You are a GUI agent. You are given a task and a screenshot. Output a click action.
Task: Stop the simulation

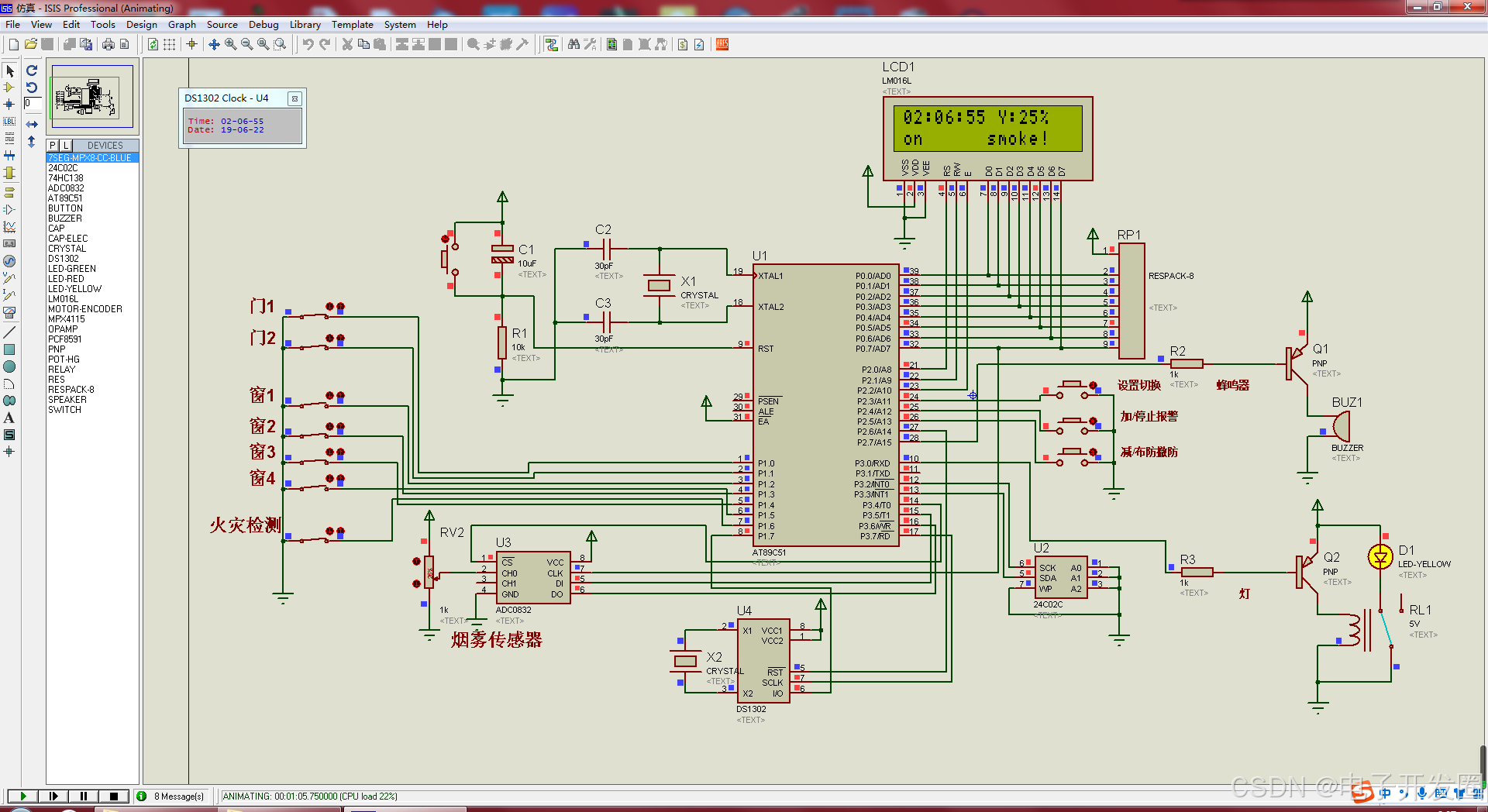114,796
